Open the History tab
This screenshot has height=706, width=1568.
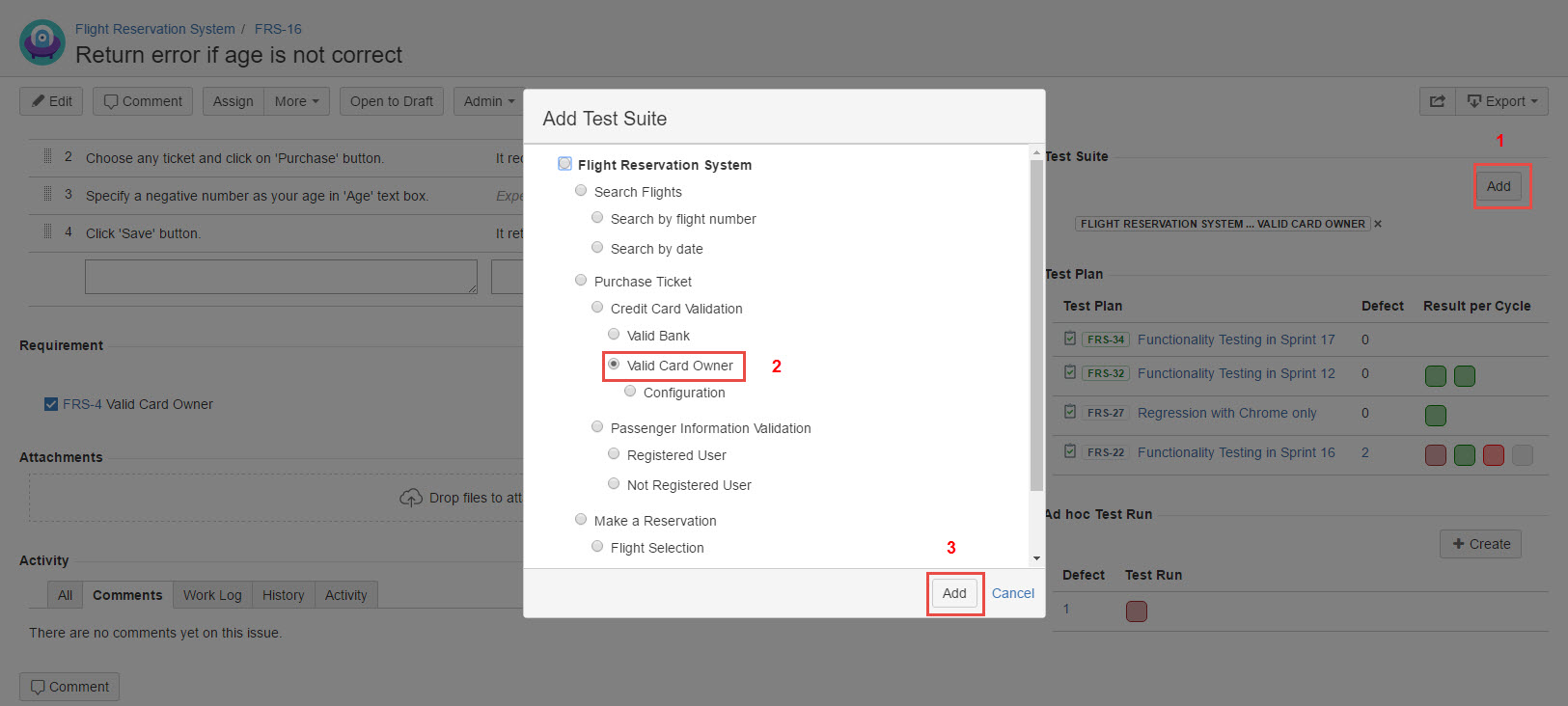pos(283,595)
